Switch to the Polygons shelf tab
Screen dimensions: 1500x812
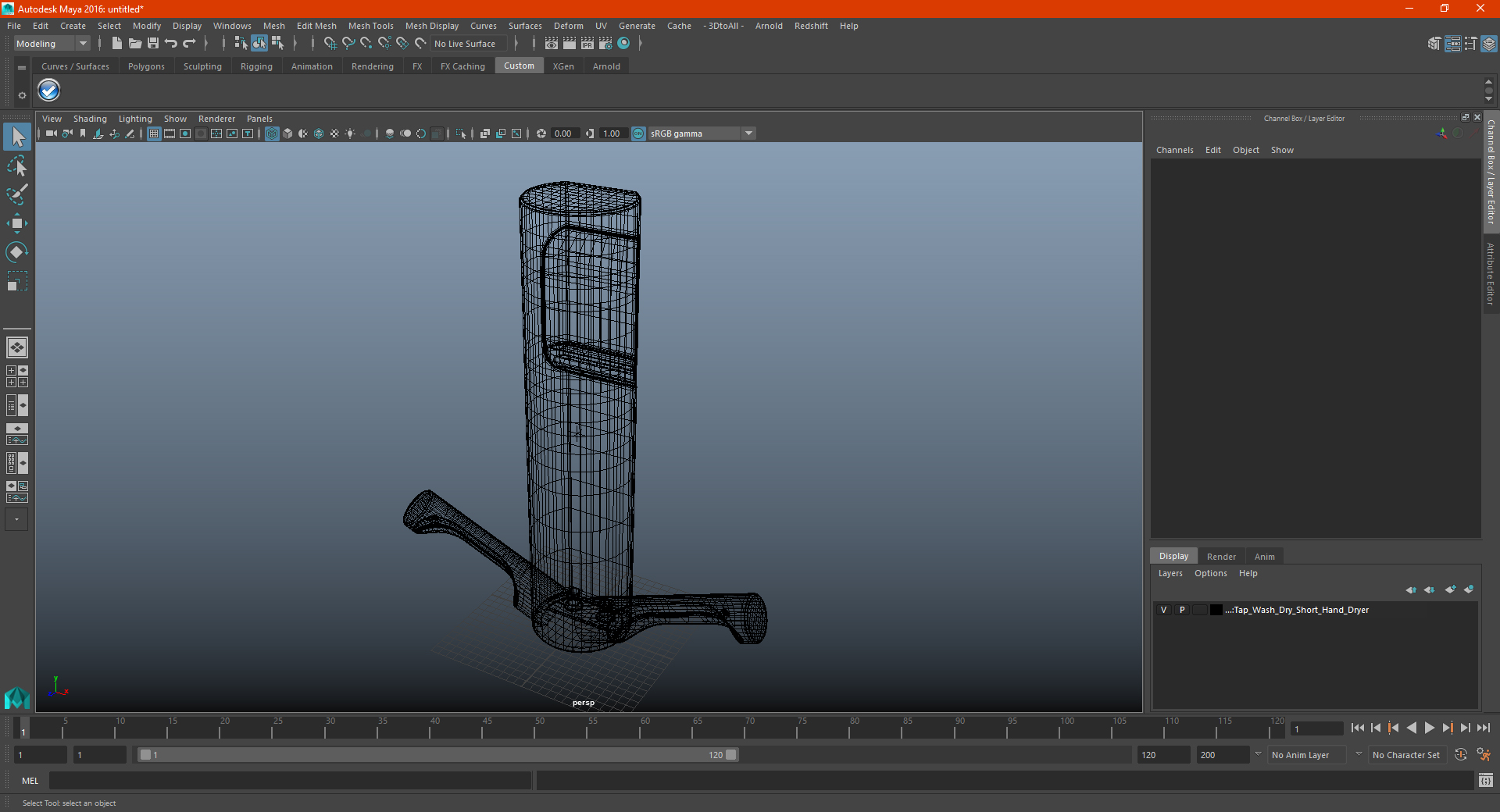tap(146, 66)
